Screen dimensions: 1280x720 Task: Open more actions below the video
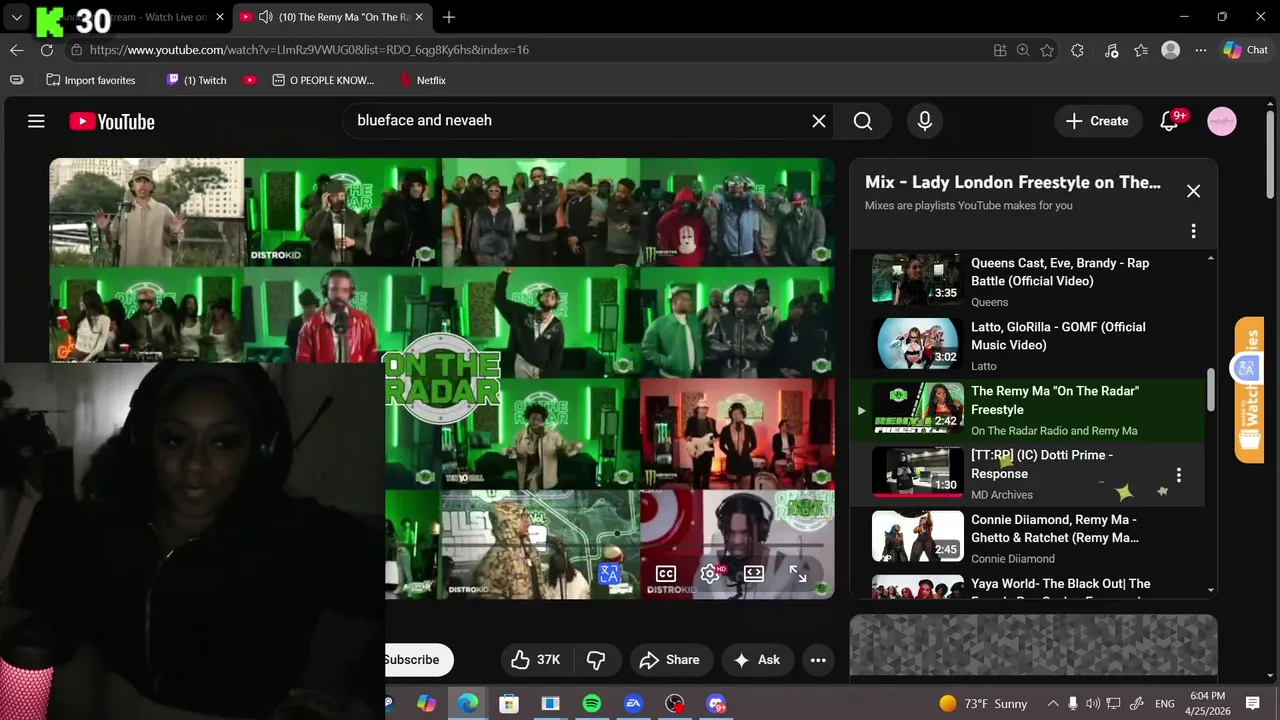pos(818,660)
